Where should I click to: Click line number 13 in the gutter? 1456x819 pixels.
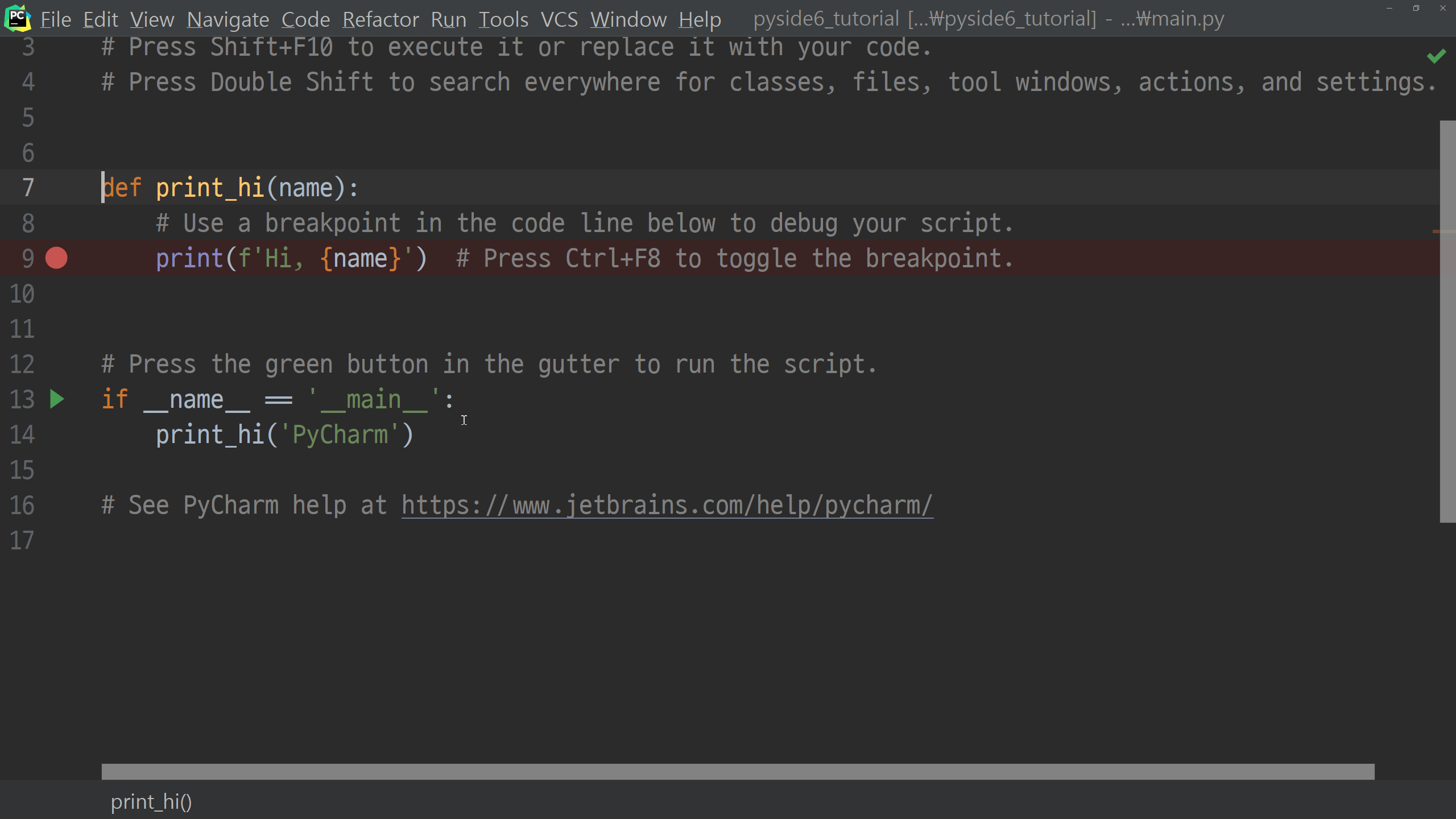tap(23, 399)
